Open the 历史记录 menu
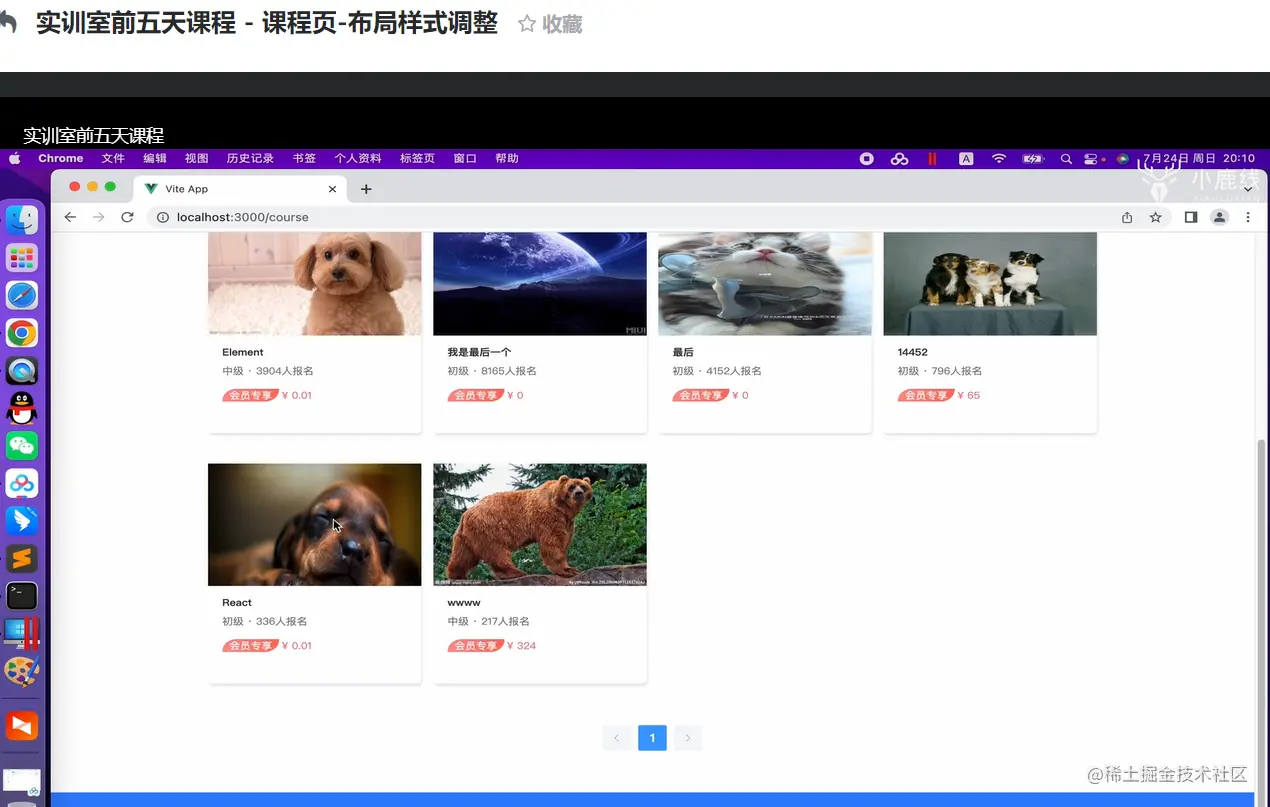This screenshot has height=807, width=1270. (x=250, y=158)
